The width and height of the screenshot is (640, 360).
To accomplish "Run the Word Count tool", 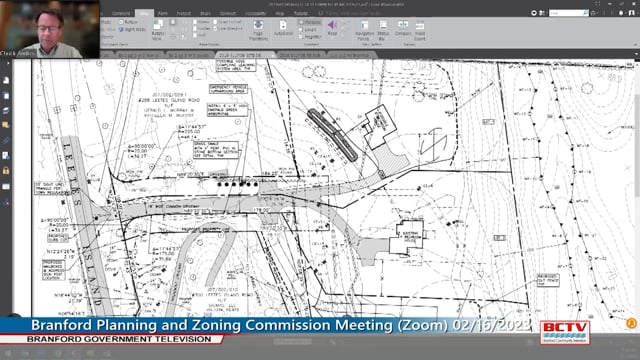I will [420, 30].
